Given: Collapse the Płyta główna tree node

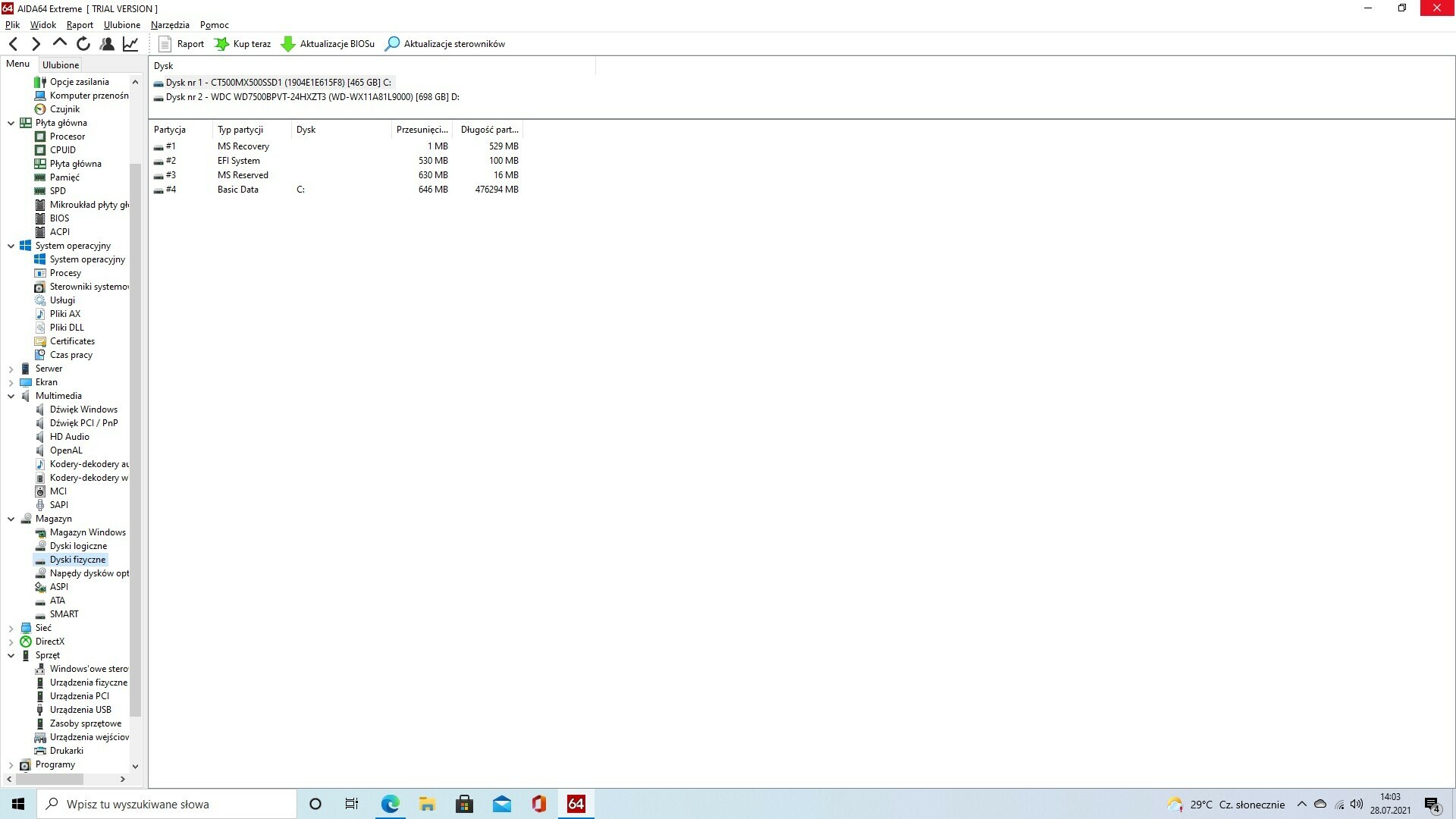Looking at the screenshot, I should tap(11, 123).
